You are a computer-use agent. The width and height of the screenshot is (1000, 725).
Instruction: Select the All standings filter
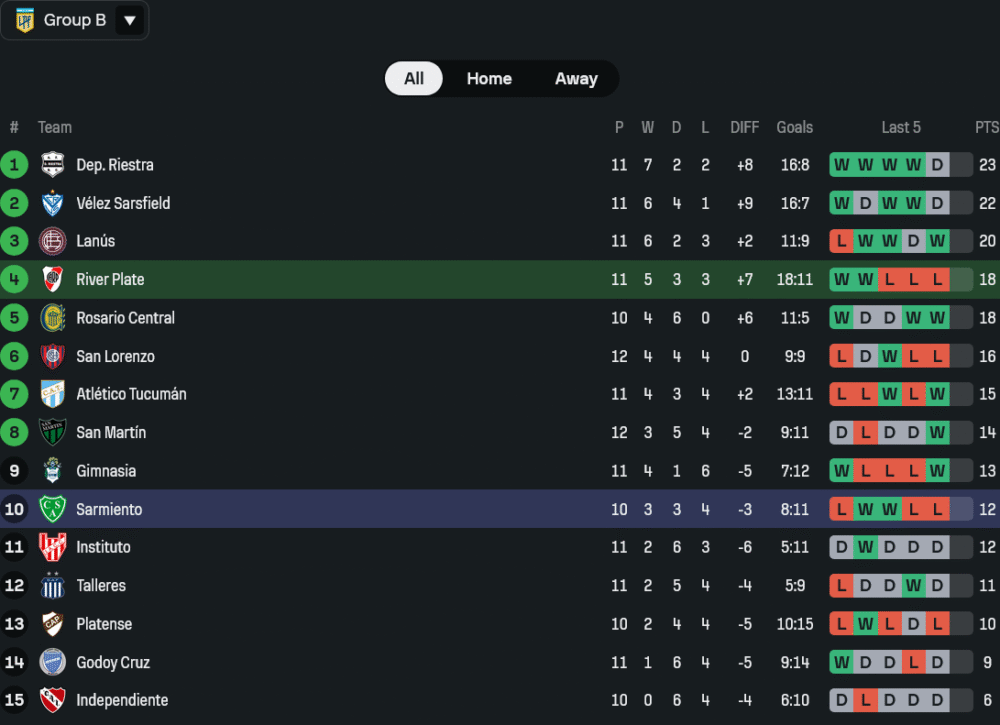click(414, 79)
